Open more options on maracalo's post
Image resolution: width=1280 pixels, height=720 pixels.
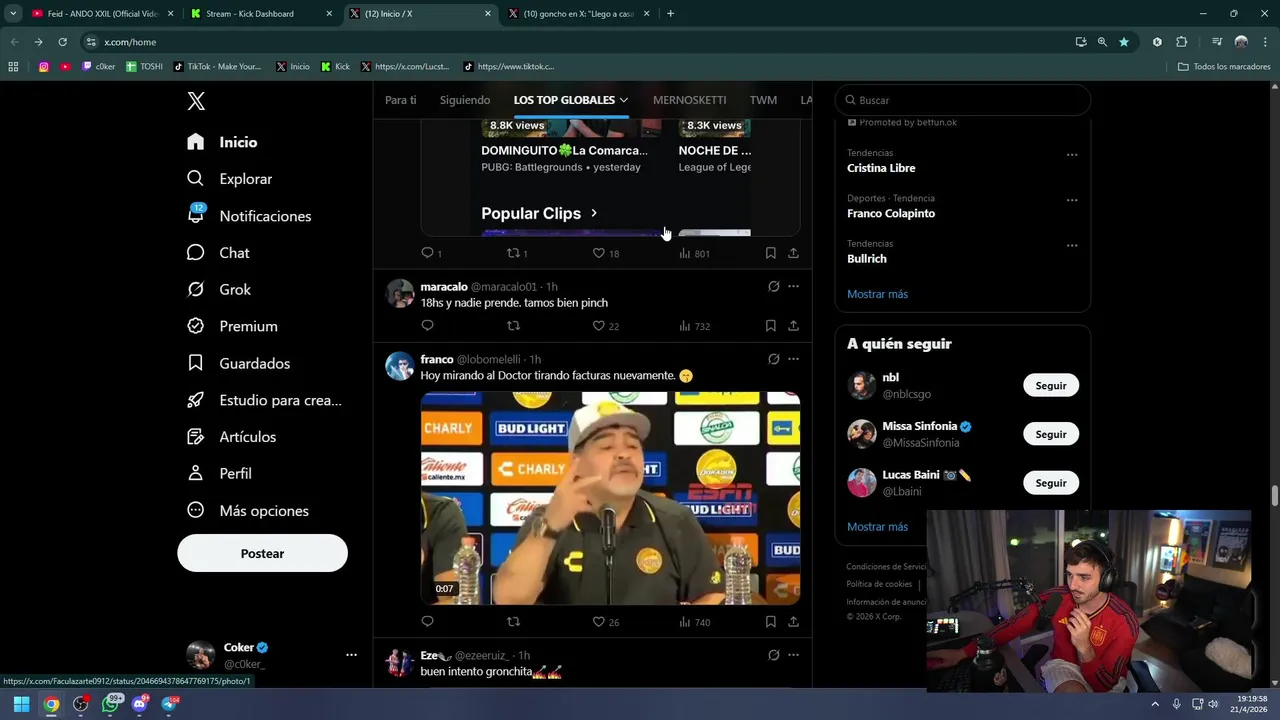click(793, 287)
